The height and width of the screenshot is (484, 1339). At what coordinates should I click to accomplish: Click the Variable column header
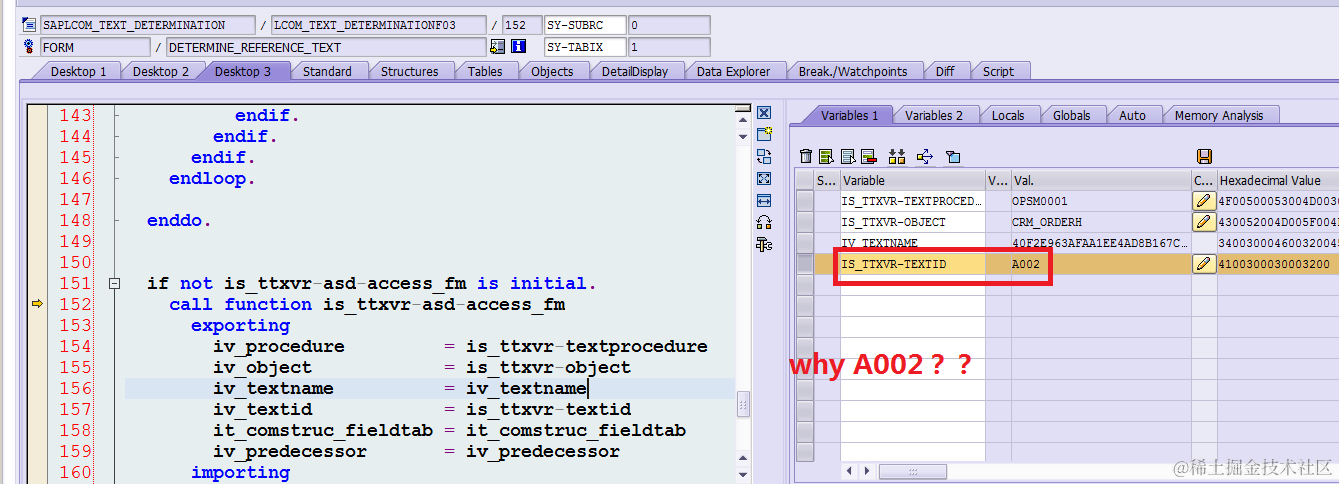tap(913, 180)
